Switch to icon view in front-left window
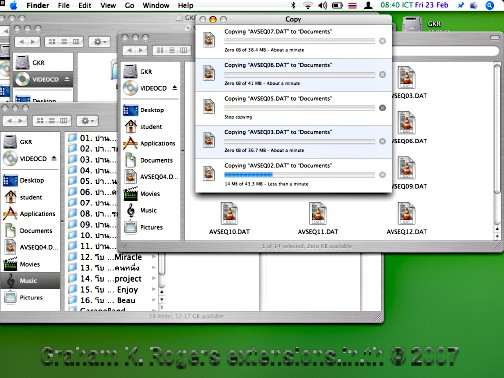 (40, 121)
